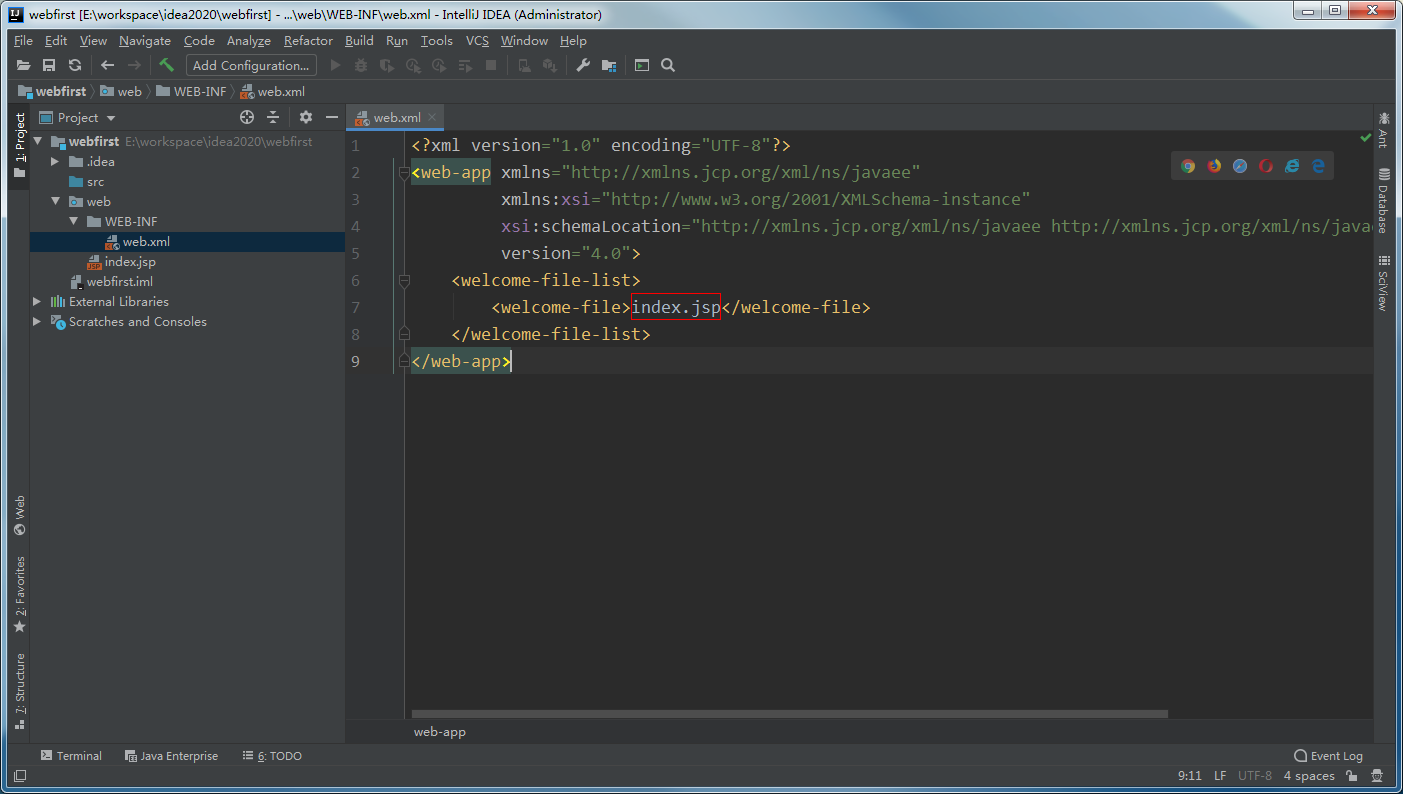
Task: Toggle the 2: Favorites side tab
Action: coord(19,594)
